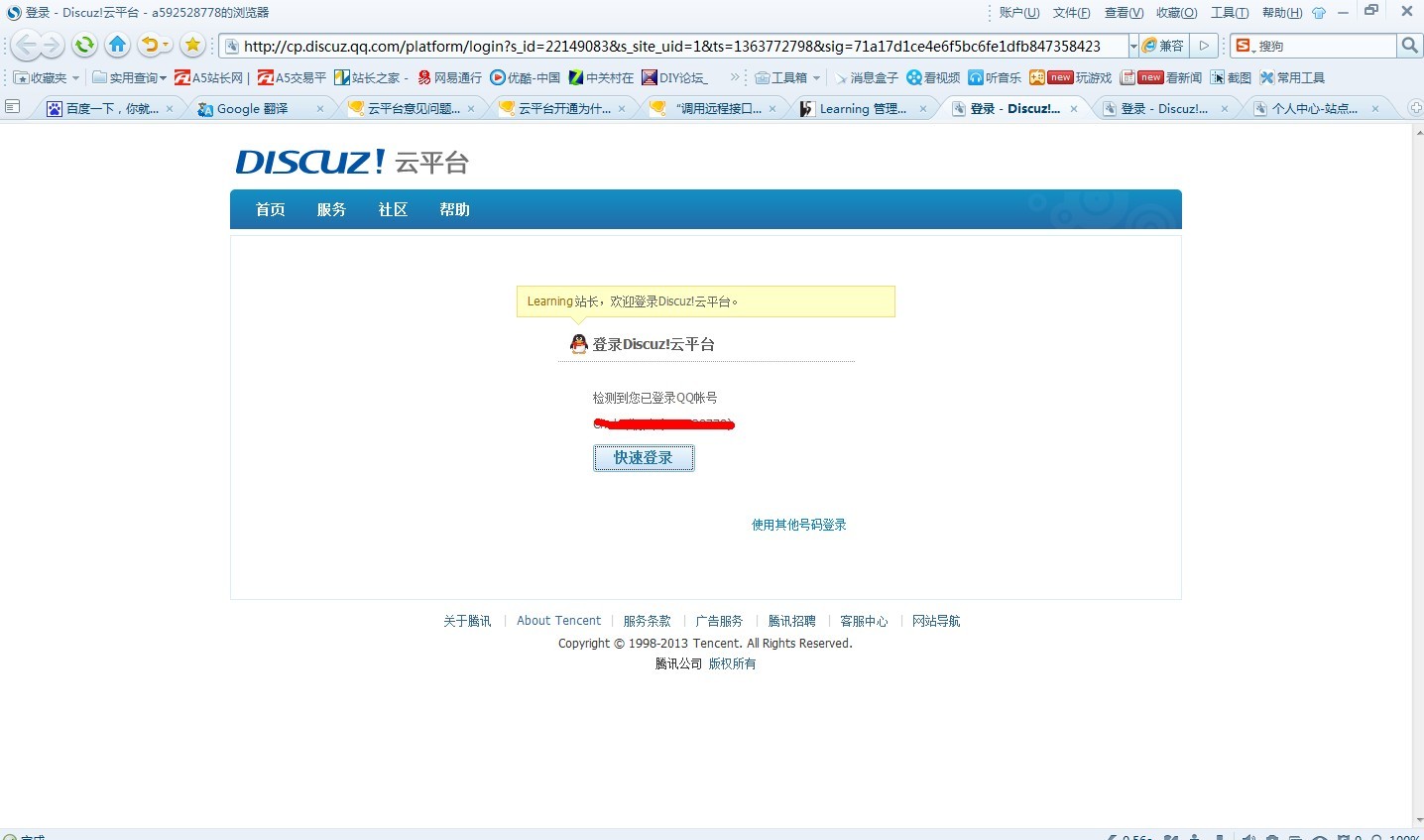1424x840 pixels.
Task: Open the 查看(V) menu
Action: tap(1124, 13)
